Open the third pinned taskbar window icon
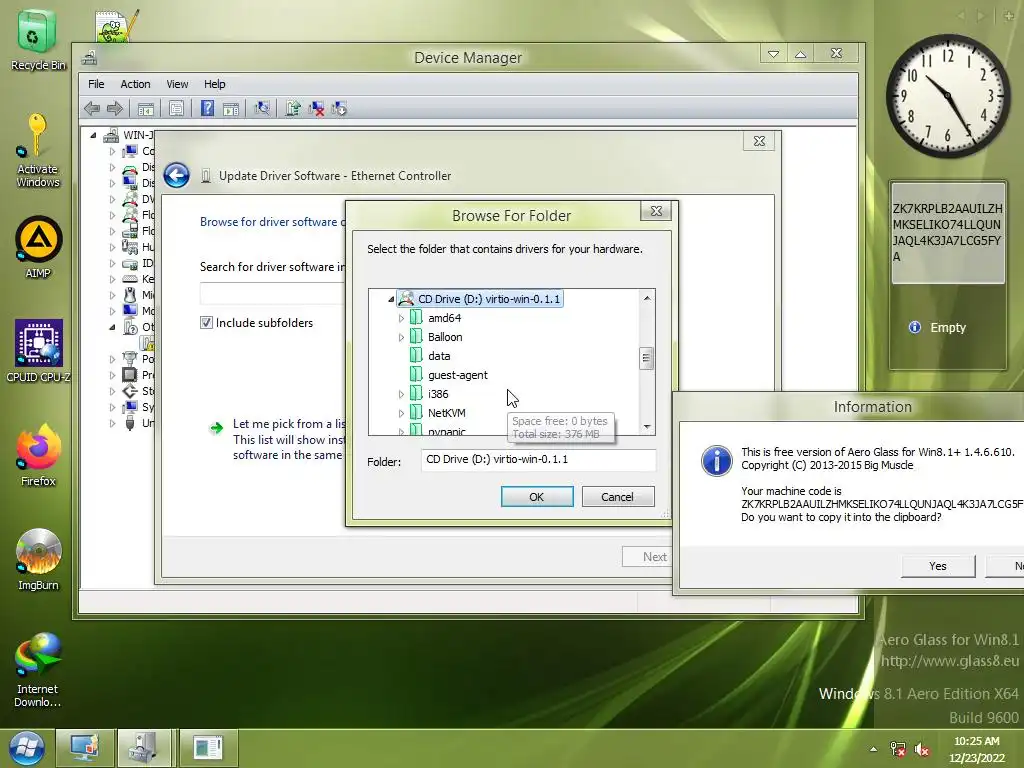 [208, 748]
